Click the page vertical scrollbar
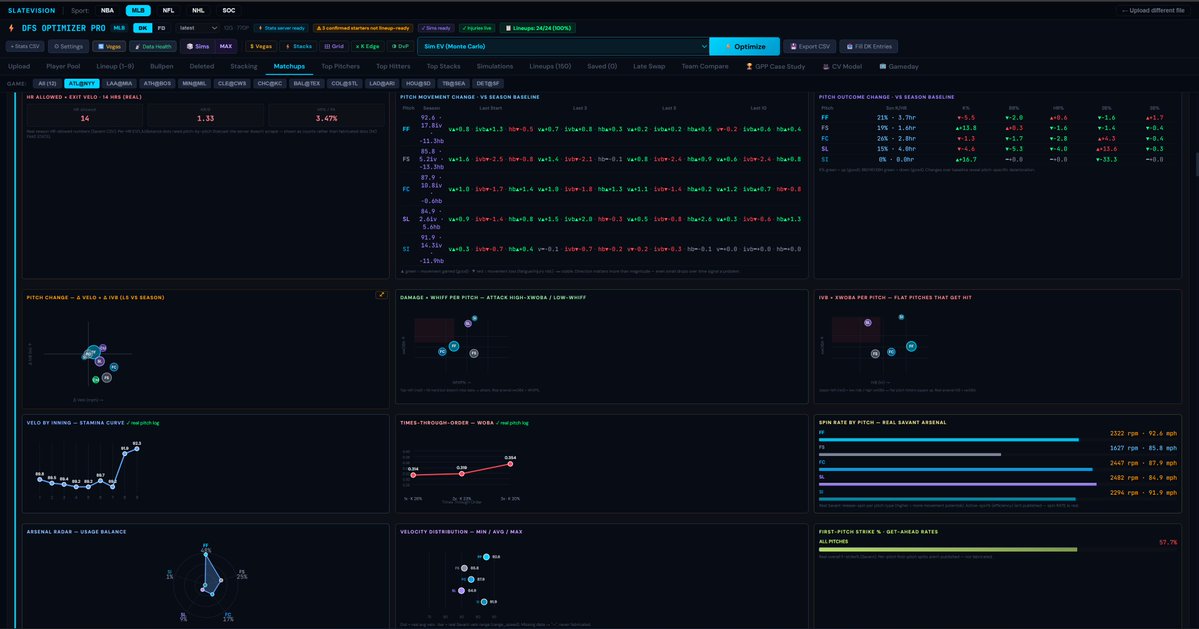 [x=1196, y=164]
